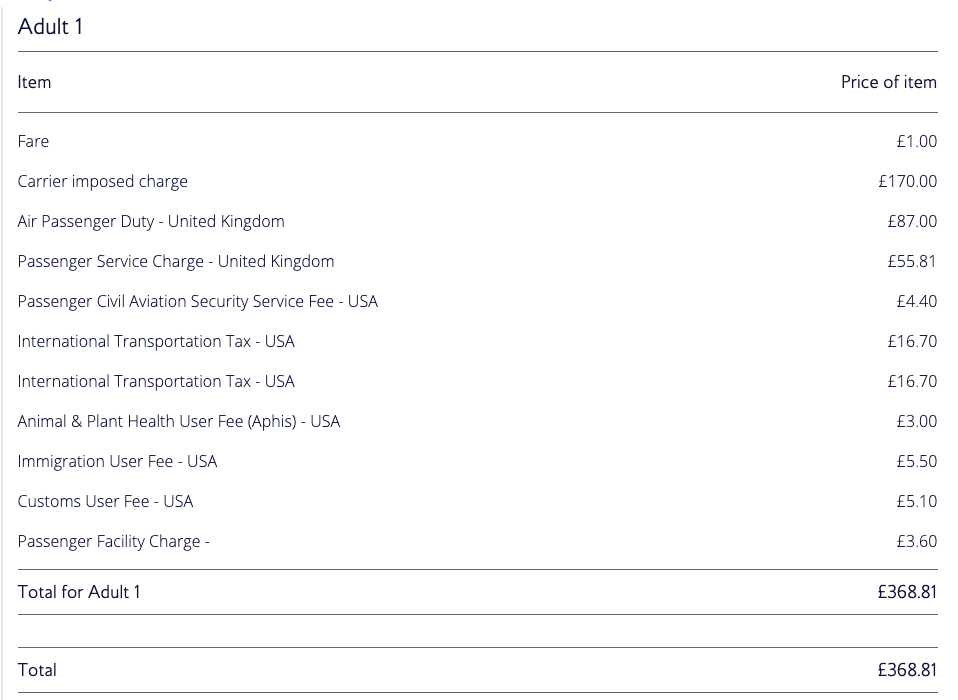Screen dimensions: 958x700
Task: Select Passenger Civil Aviation Security Service Fee
Action: tap(197, 301)
